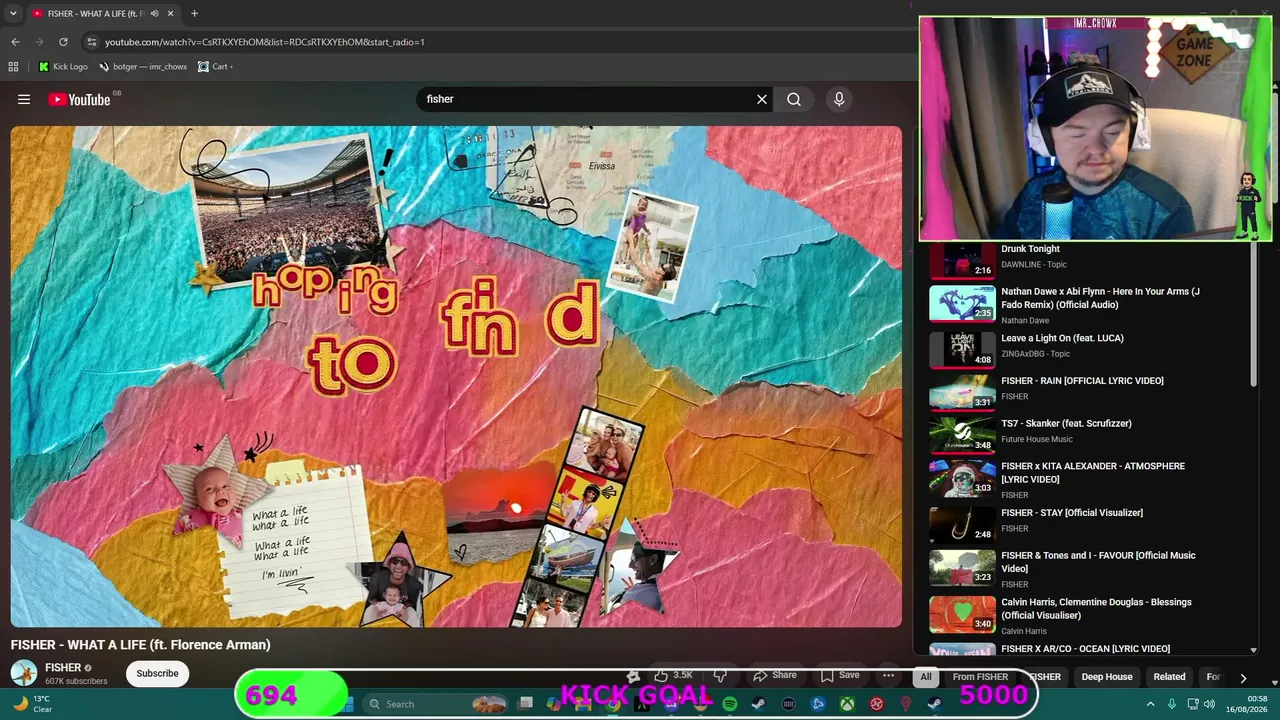The width and height of the screenshot is (1280, 720).
Task: Click the title TS7 - Skanker (feat. Scrufizzer)
Action: tap(1066, 423)
